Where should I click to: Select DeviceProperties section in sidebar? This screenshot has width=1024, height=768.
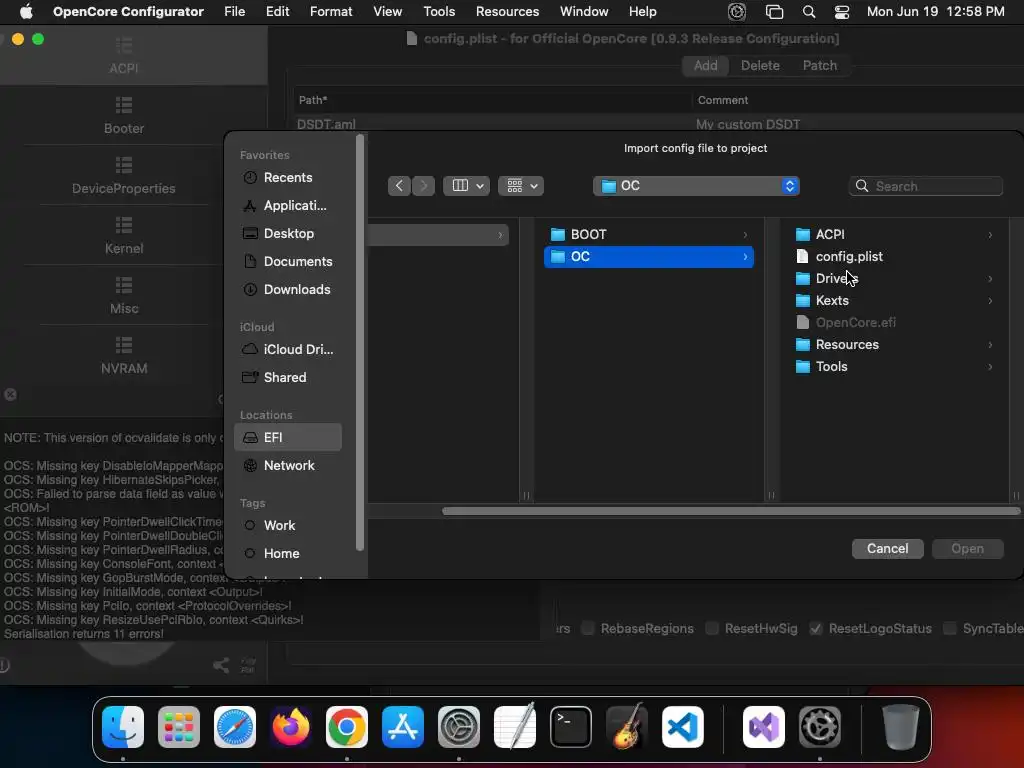coord(123,176)
